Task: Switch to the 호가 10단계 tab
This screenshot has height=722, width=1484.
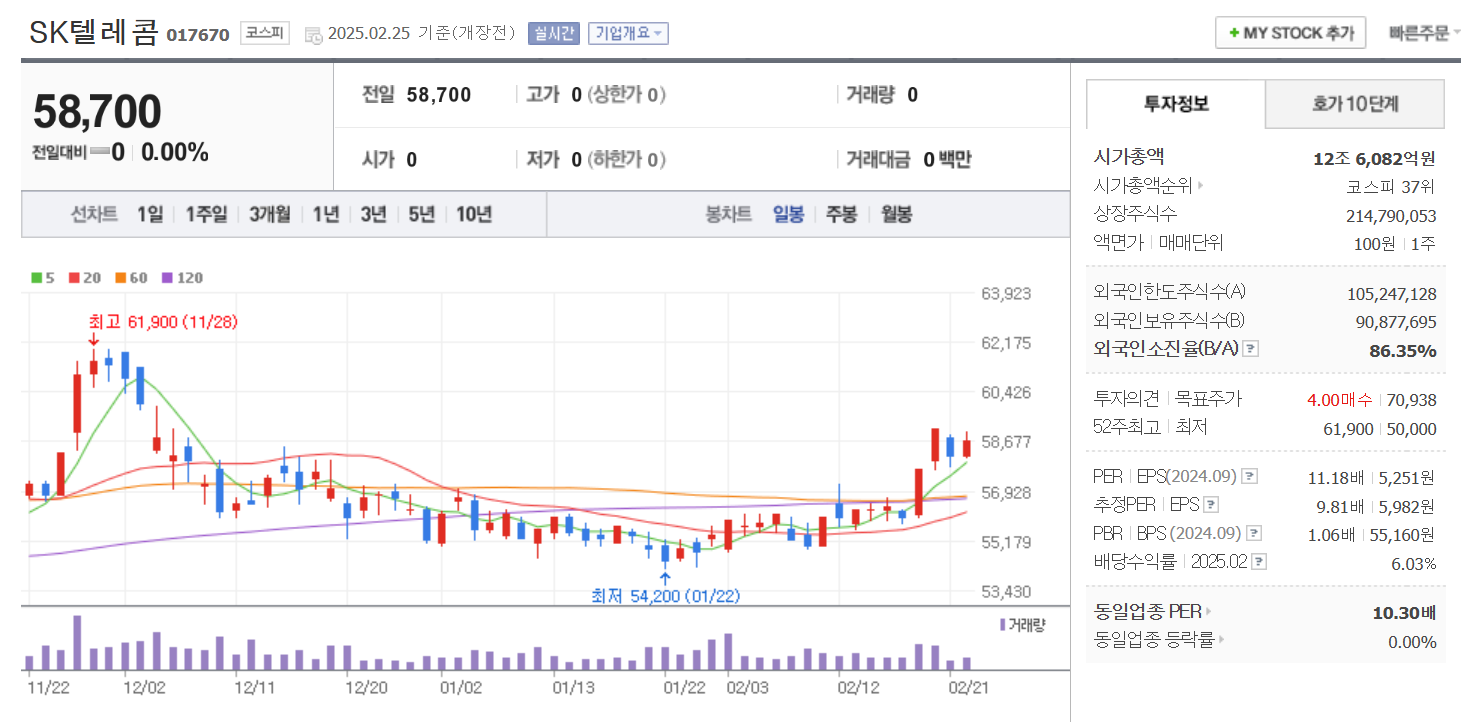Action: (x=1355, y=104)
